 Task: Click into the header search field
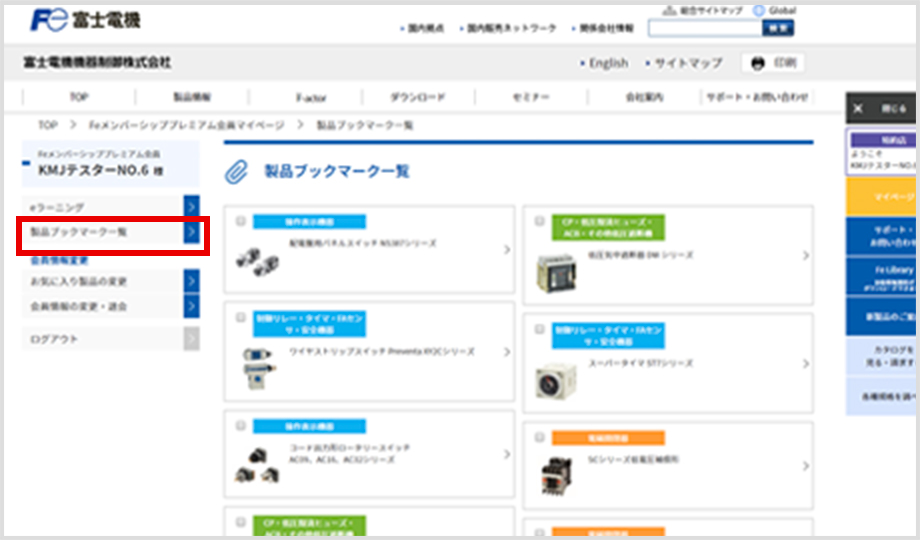[705, 28]
